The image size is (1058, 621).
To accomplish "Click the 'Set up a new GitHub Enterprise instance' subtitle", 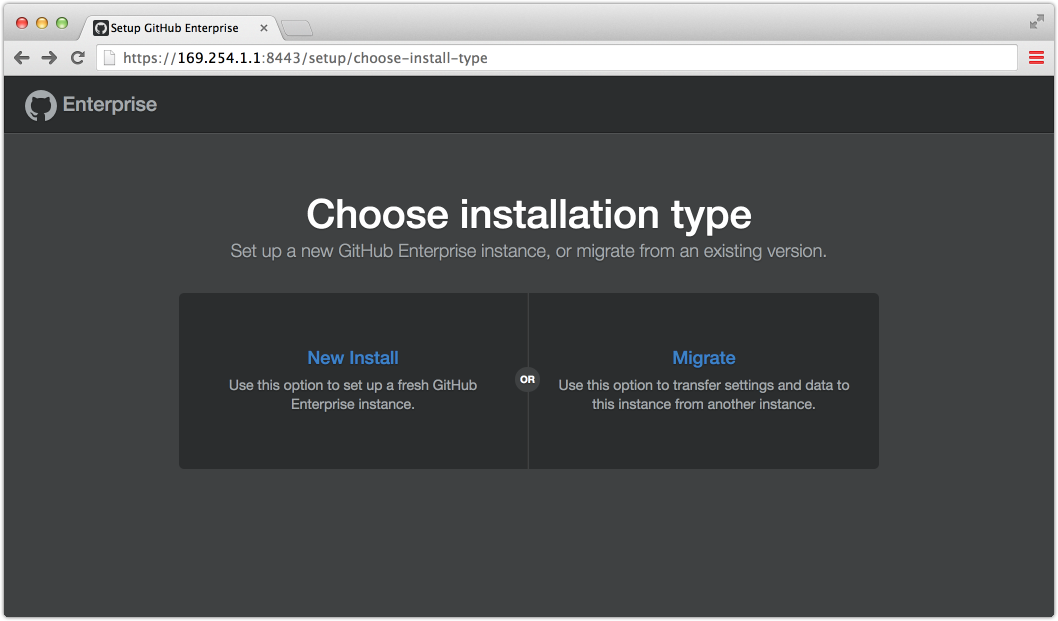I will click(529, 251).
